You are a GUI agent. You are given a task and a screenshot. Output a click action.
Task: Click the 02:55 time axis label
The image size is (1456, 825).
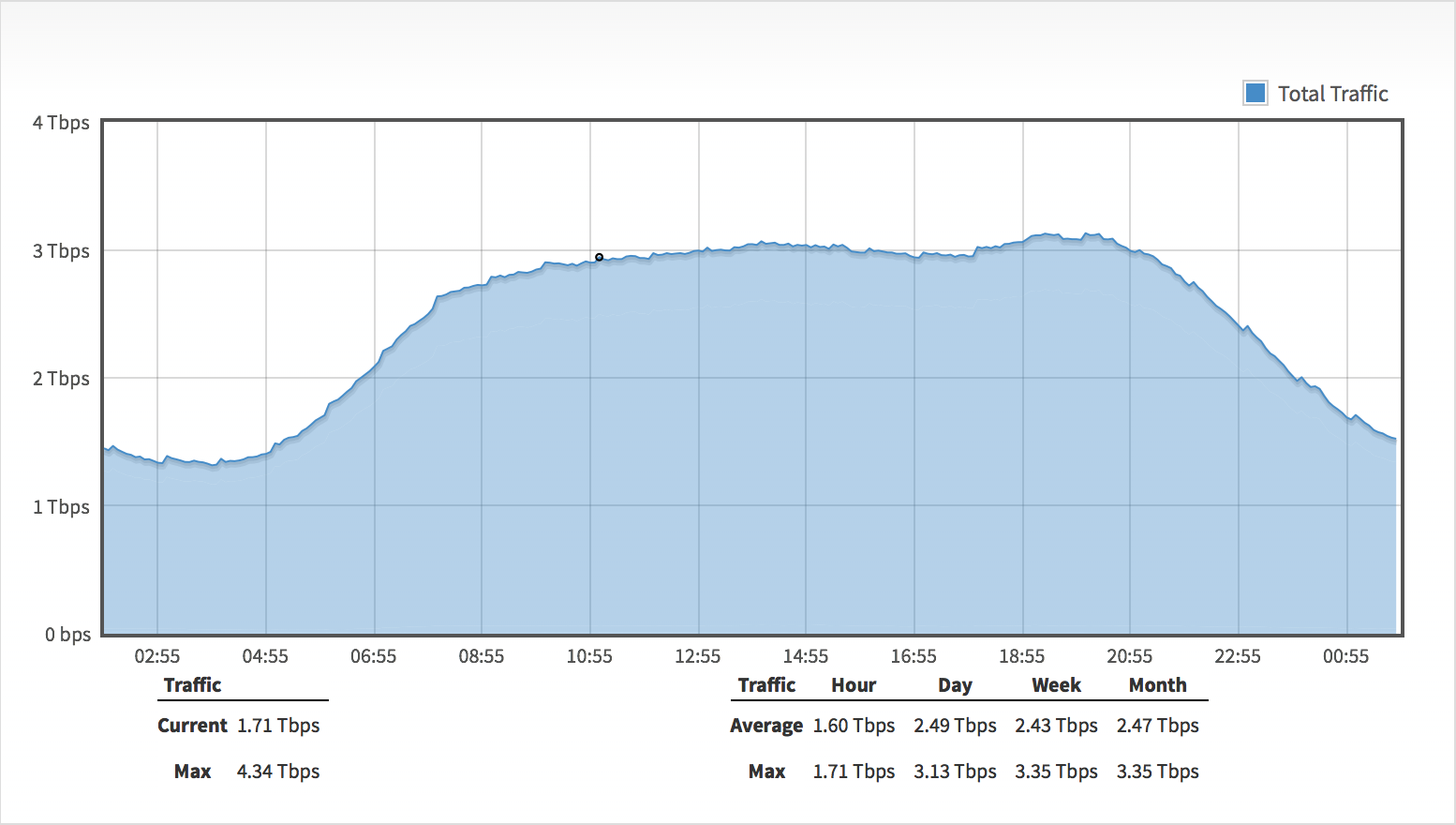157,656
